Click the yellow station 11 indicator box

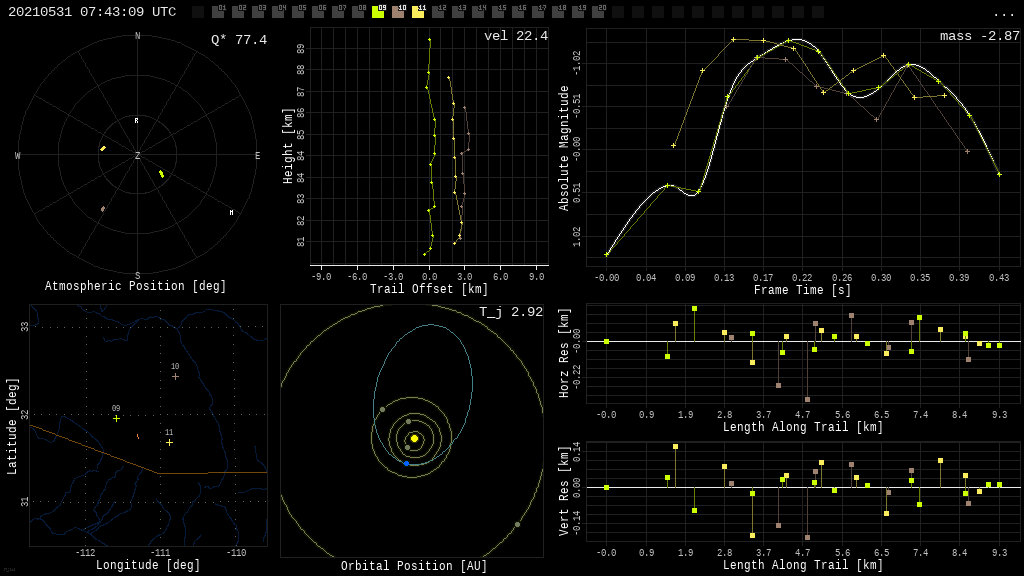(x=418, y=12)
